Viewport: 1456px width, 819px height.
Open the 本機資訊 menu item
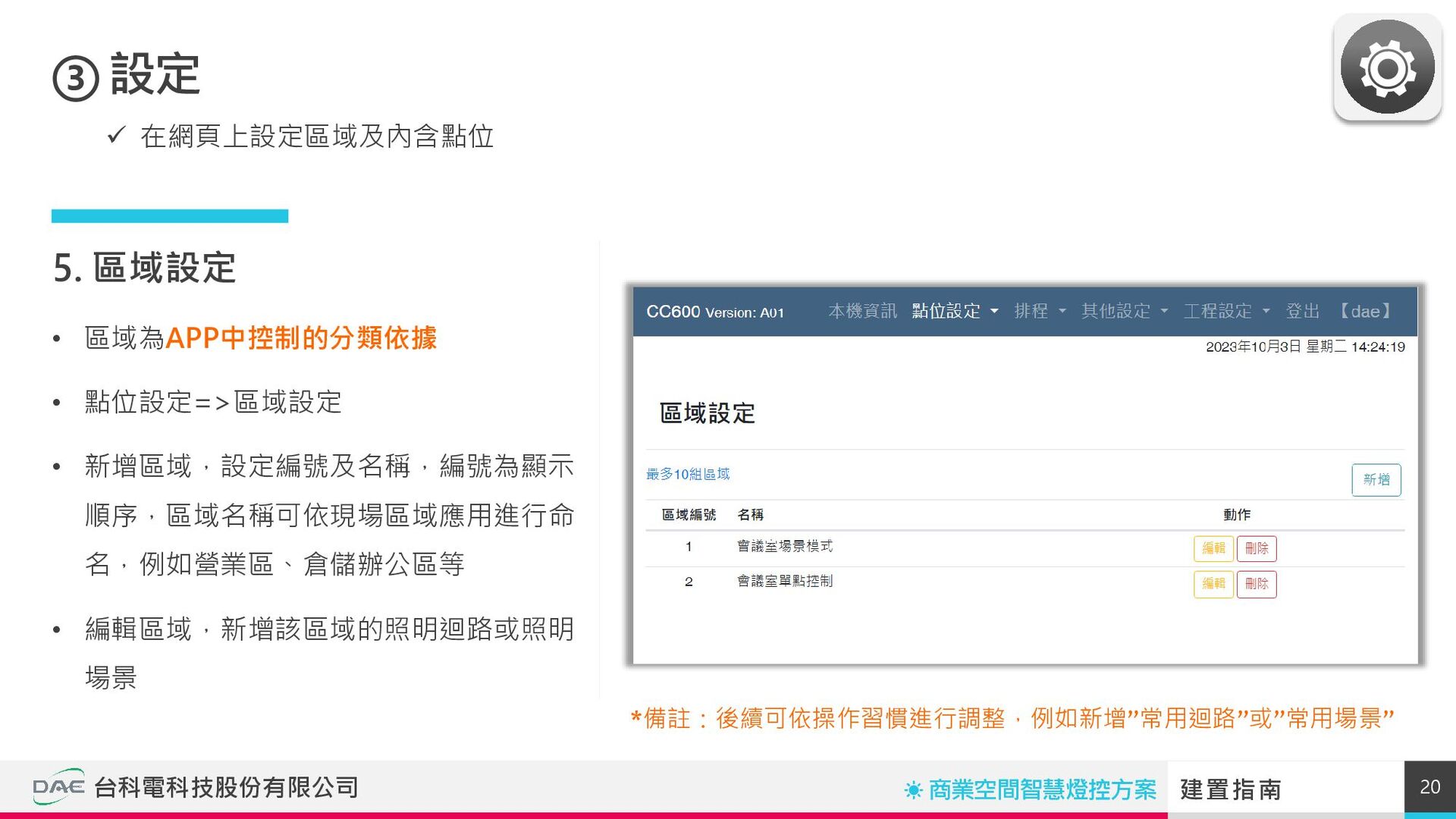(x=862, y=312)
